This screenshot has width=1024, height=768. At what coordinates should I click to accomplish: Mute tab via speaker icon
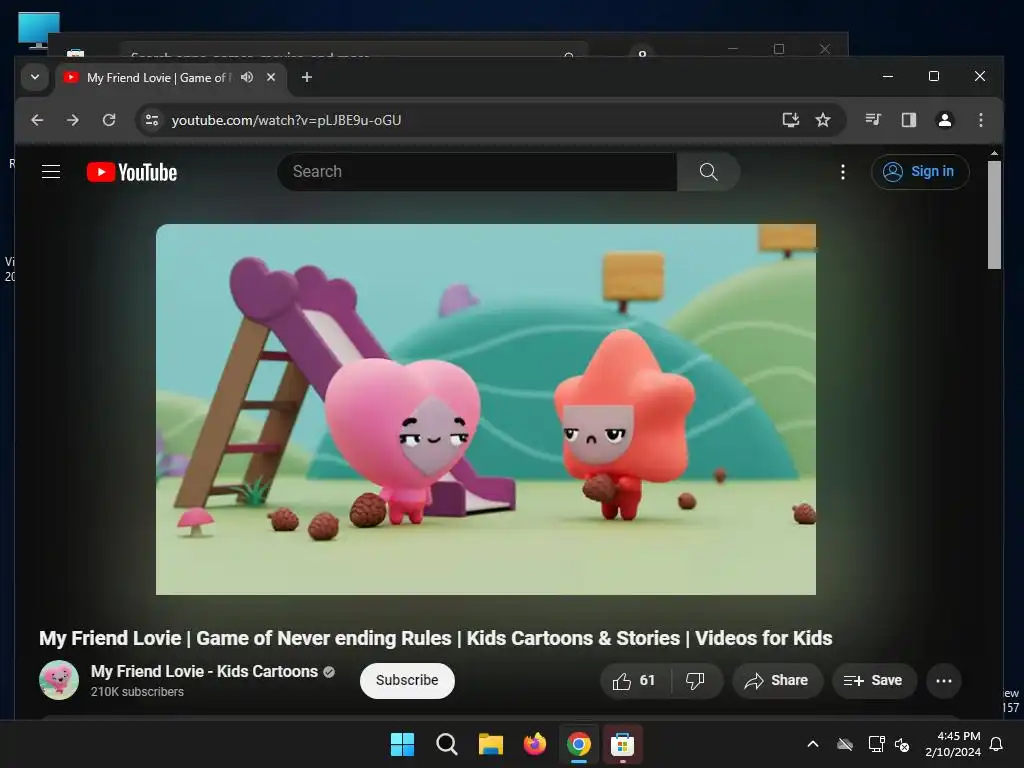(247, 77)
